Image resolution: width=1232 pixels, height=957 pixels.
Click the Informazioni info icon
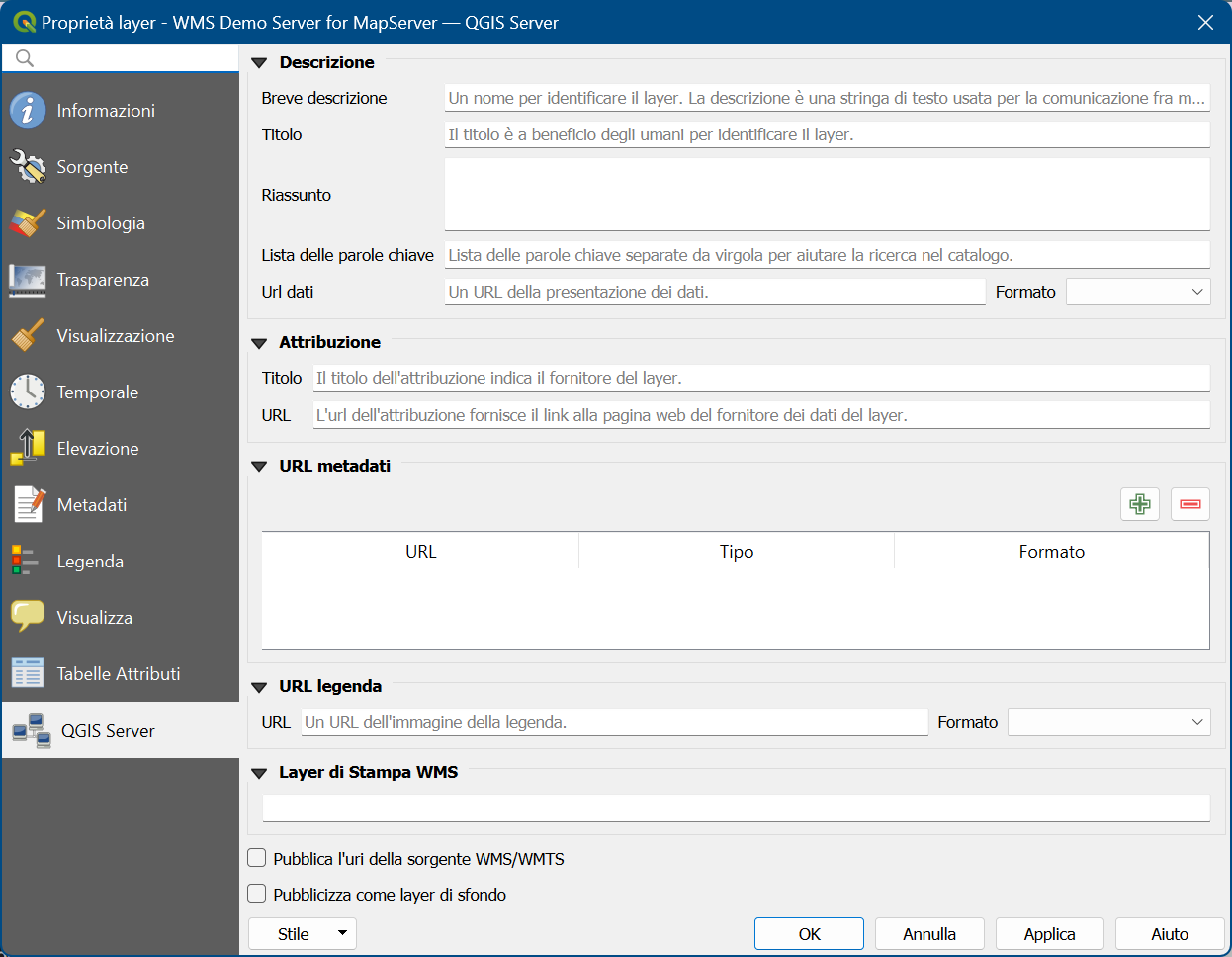pos(28,110)
